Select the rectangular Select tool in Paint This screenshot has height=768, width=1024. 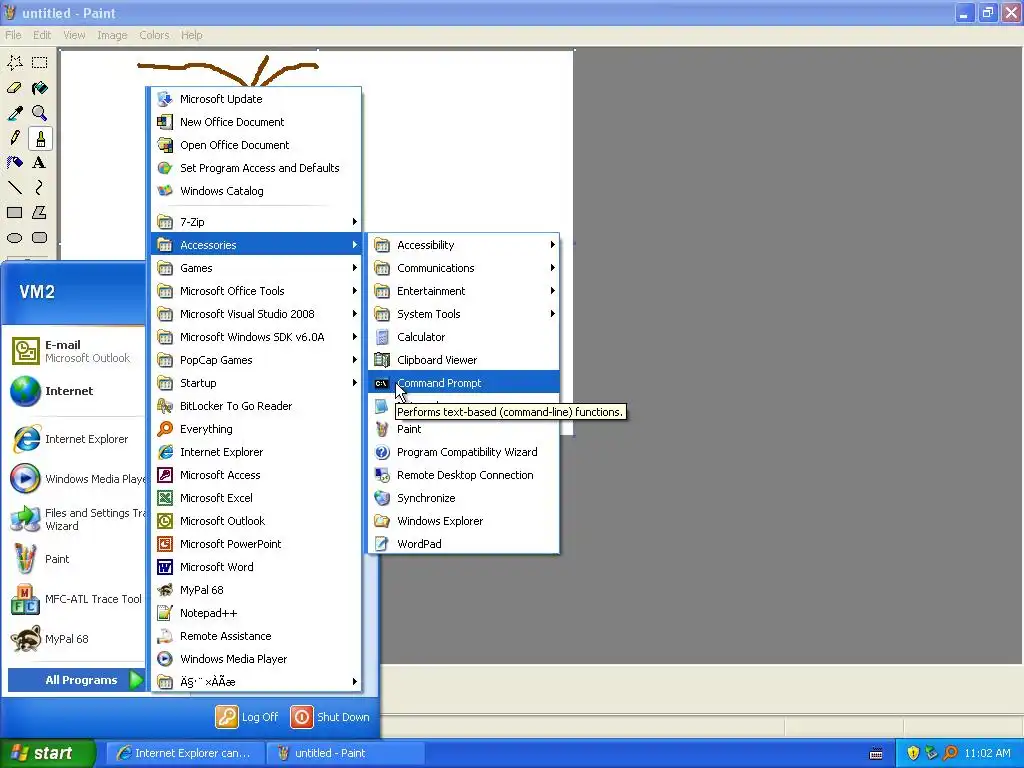pos(40,63)
